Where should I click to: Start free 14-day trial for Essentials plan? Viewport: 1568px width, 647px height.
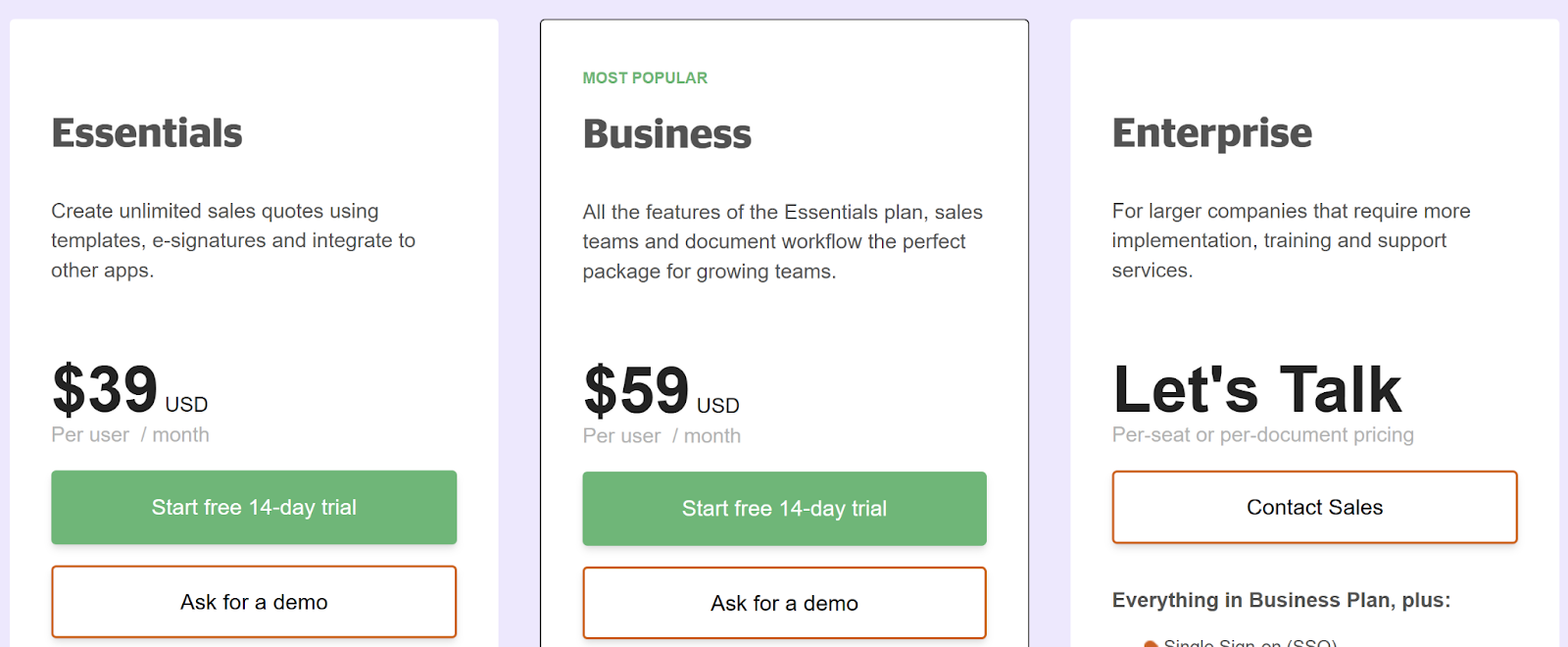point(253,507)
